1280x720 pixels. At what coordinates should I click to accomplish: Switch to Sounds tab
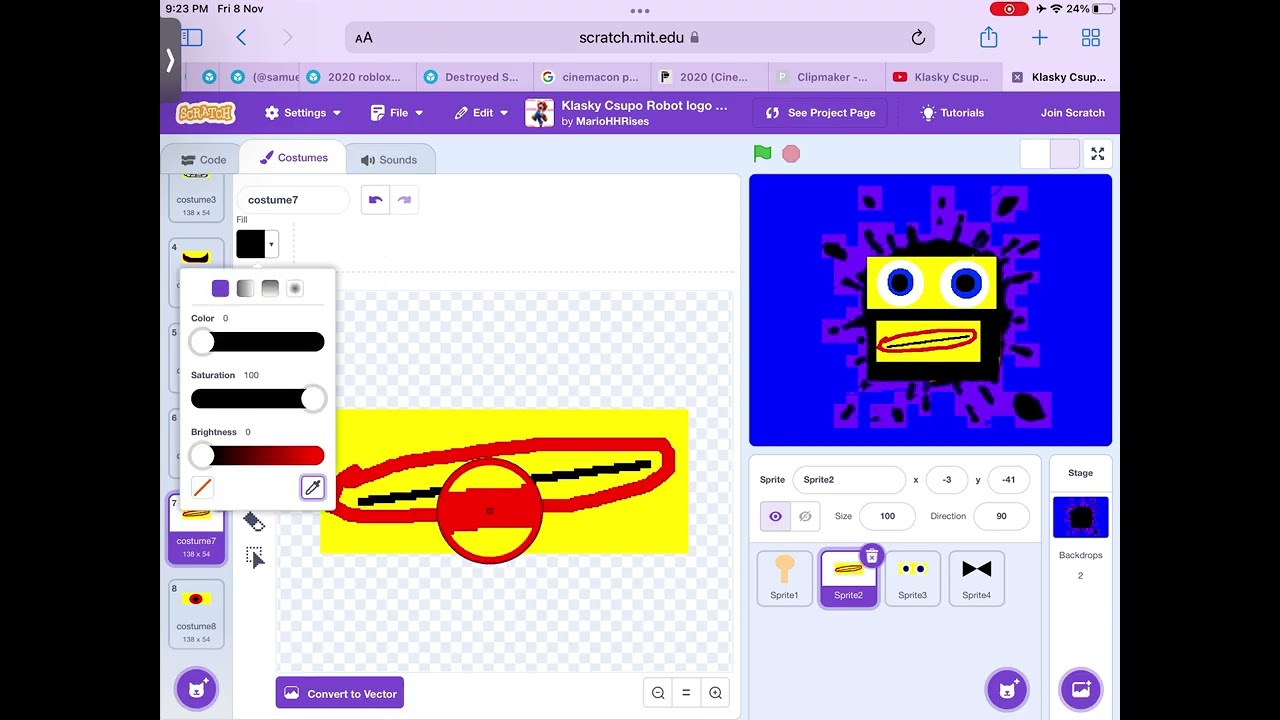click(389, 160)
